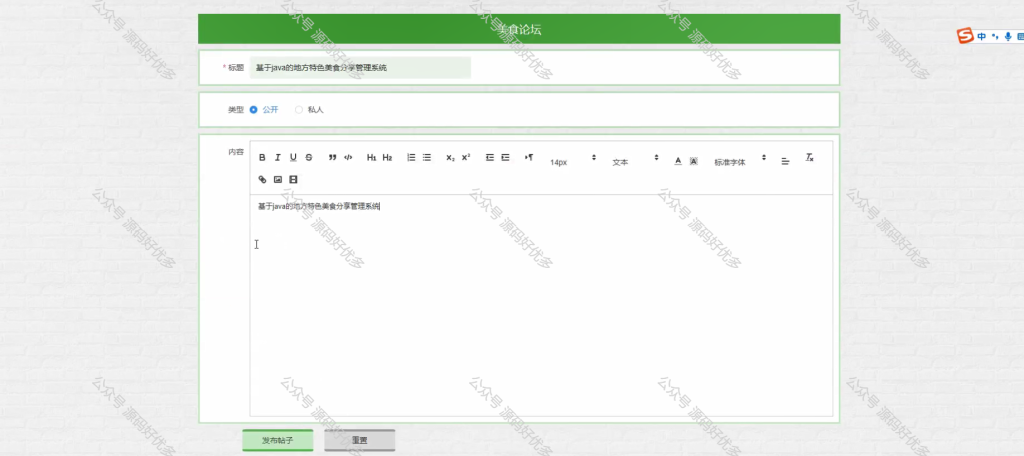Clear text formatting

(x=809, y=157)
